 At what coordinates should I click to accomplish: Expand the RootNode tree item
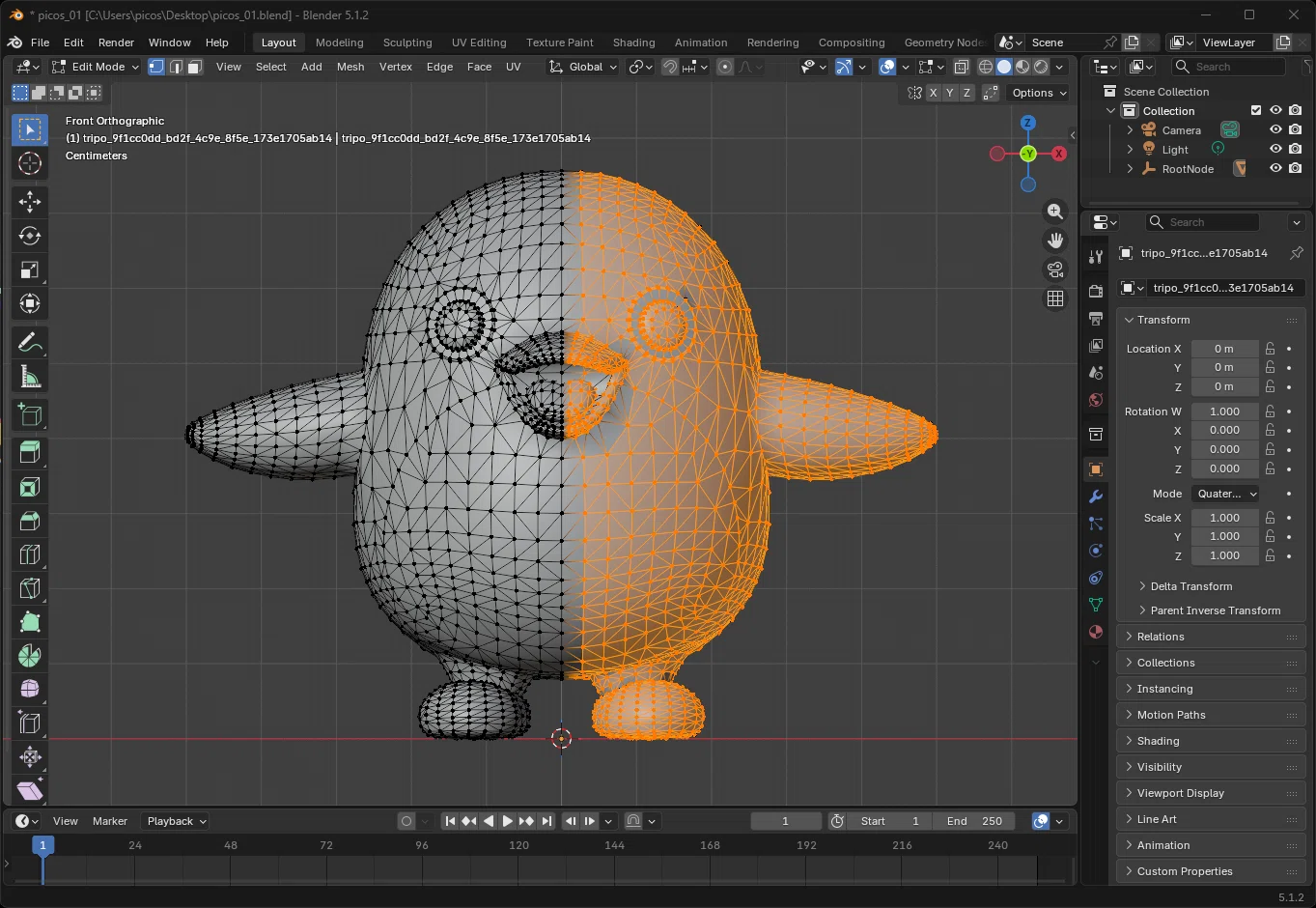(1130, 168)
